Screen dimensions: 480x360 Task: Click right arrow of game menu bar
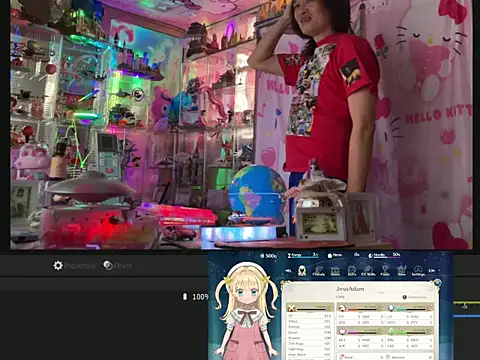(x=432, y=271)
